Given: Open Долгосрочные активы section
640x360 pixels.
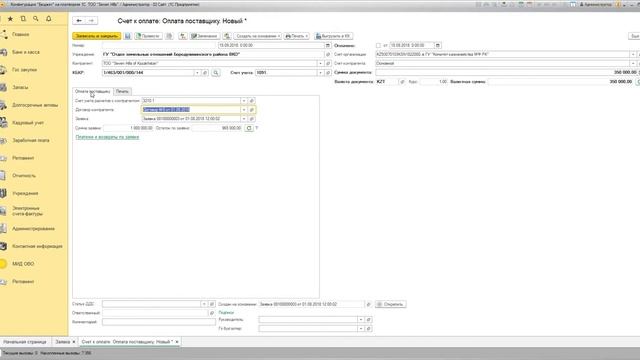Looking at the screenshot, I should [x=35, y=105].
